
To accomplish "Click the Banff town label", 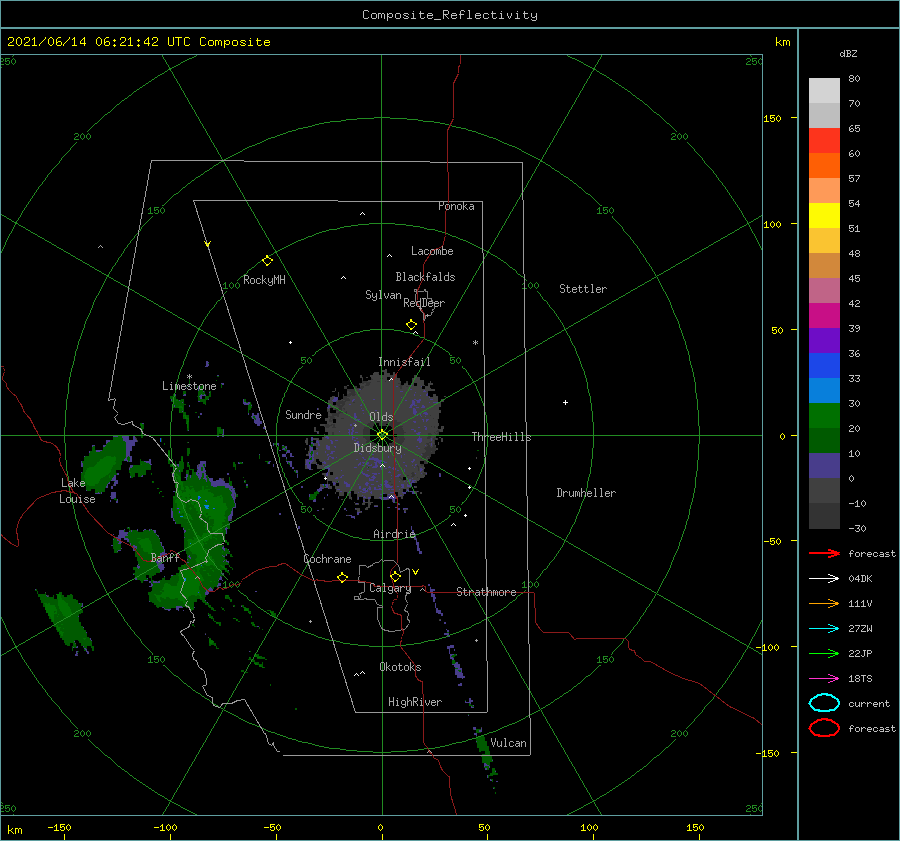I will 165,557.
